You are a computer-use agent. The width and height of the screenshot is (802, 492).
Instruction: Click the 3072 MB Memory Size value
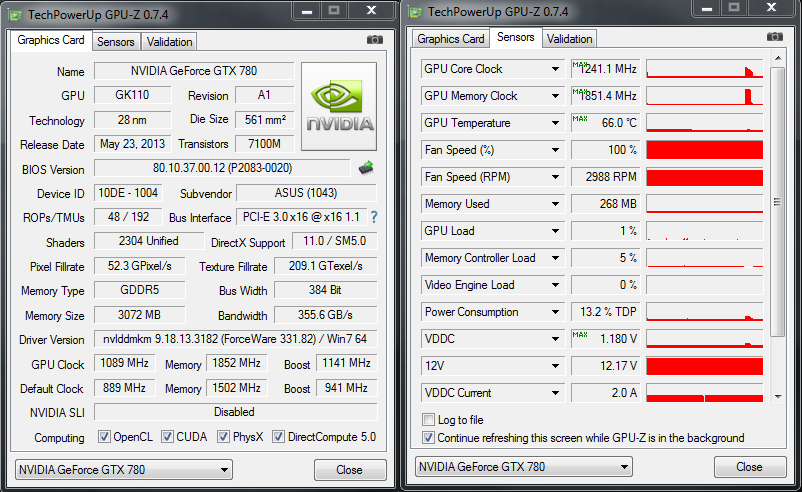139,315
